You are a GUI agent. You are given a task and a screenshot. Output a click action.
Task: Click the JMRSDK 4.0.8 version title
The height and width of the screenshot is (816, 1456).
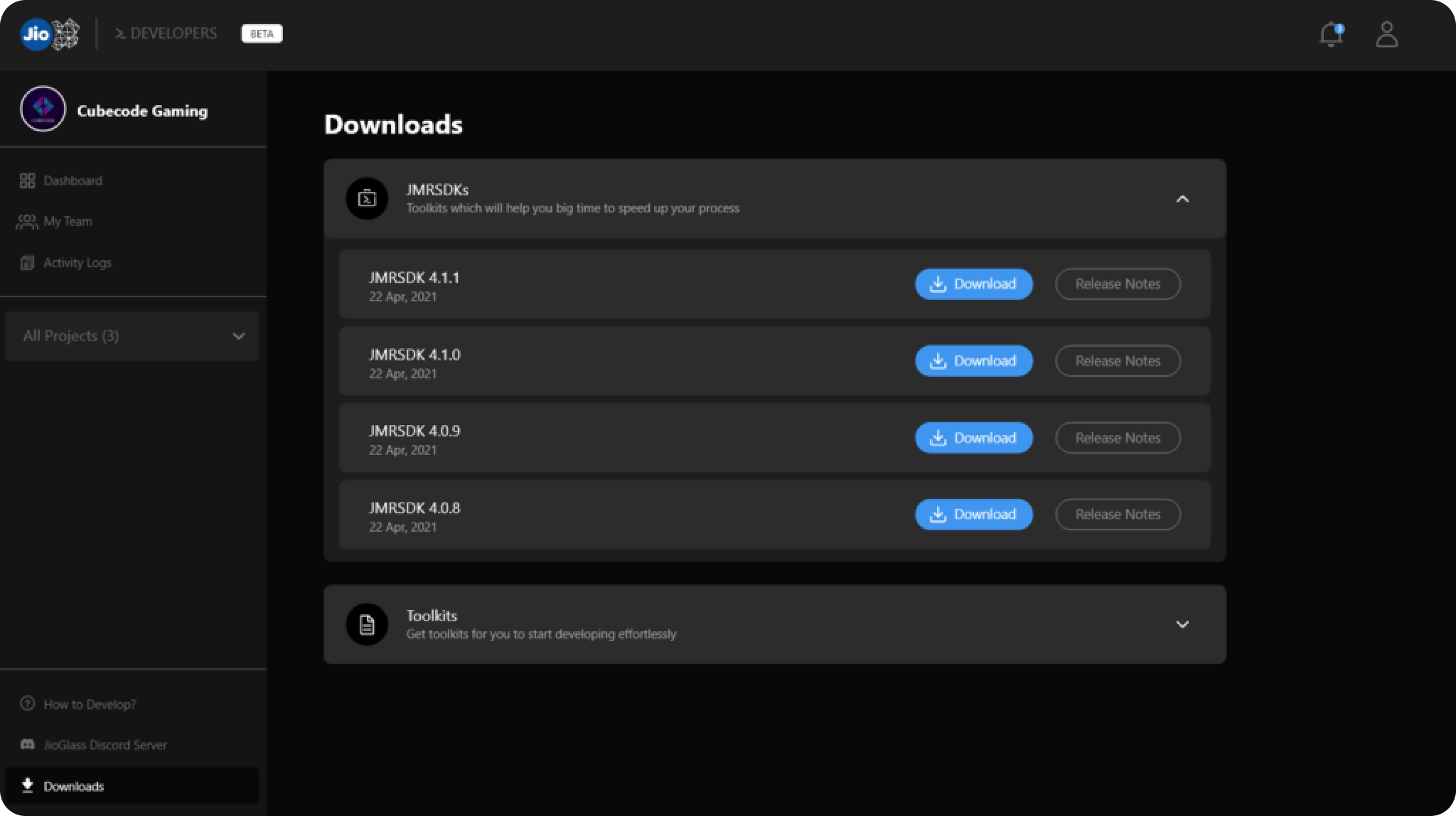(414, 508)
